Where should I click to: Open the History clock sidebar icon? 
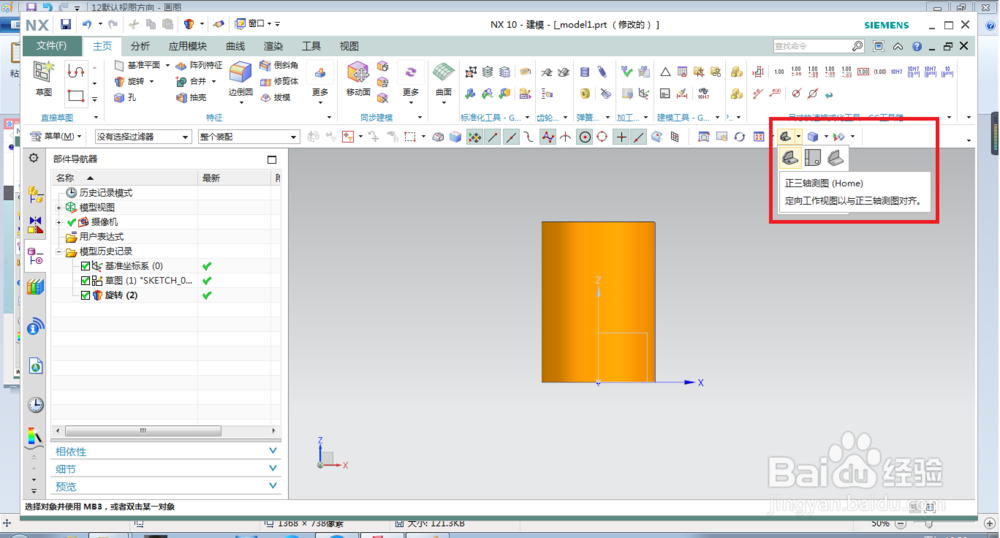point(35,404)
